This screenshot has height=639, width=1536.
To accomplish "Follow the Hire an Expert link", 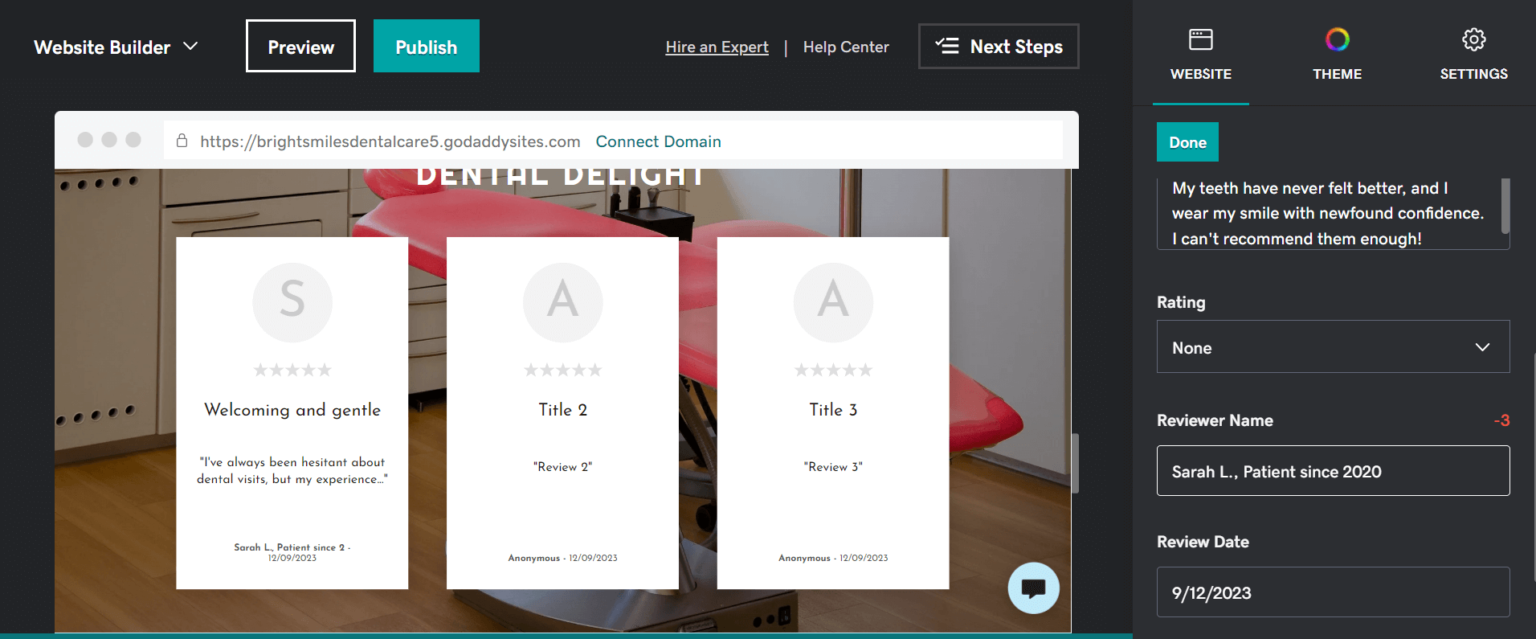I will 717,46.
